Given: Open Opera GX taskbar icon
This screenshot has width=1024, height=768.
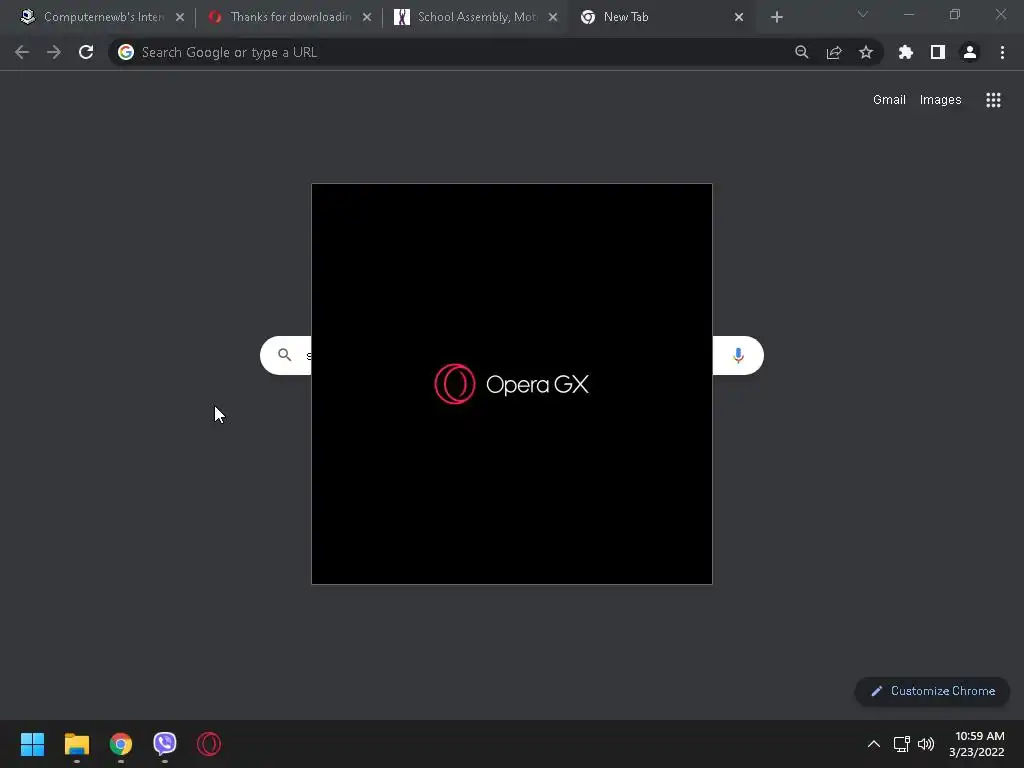Looking at the screenshot, I should pos(209,744).
